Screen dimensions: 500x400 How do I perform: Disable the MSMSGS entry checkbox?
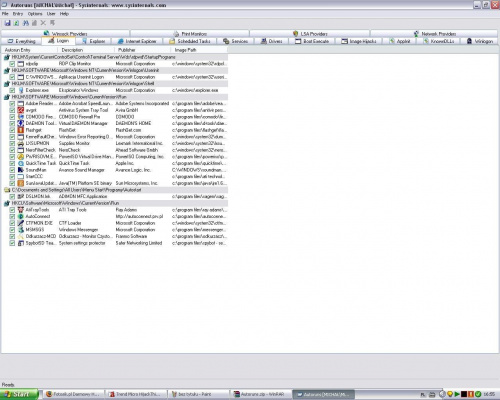[x=12, y=230]
